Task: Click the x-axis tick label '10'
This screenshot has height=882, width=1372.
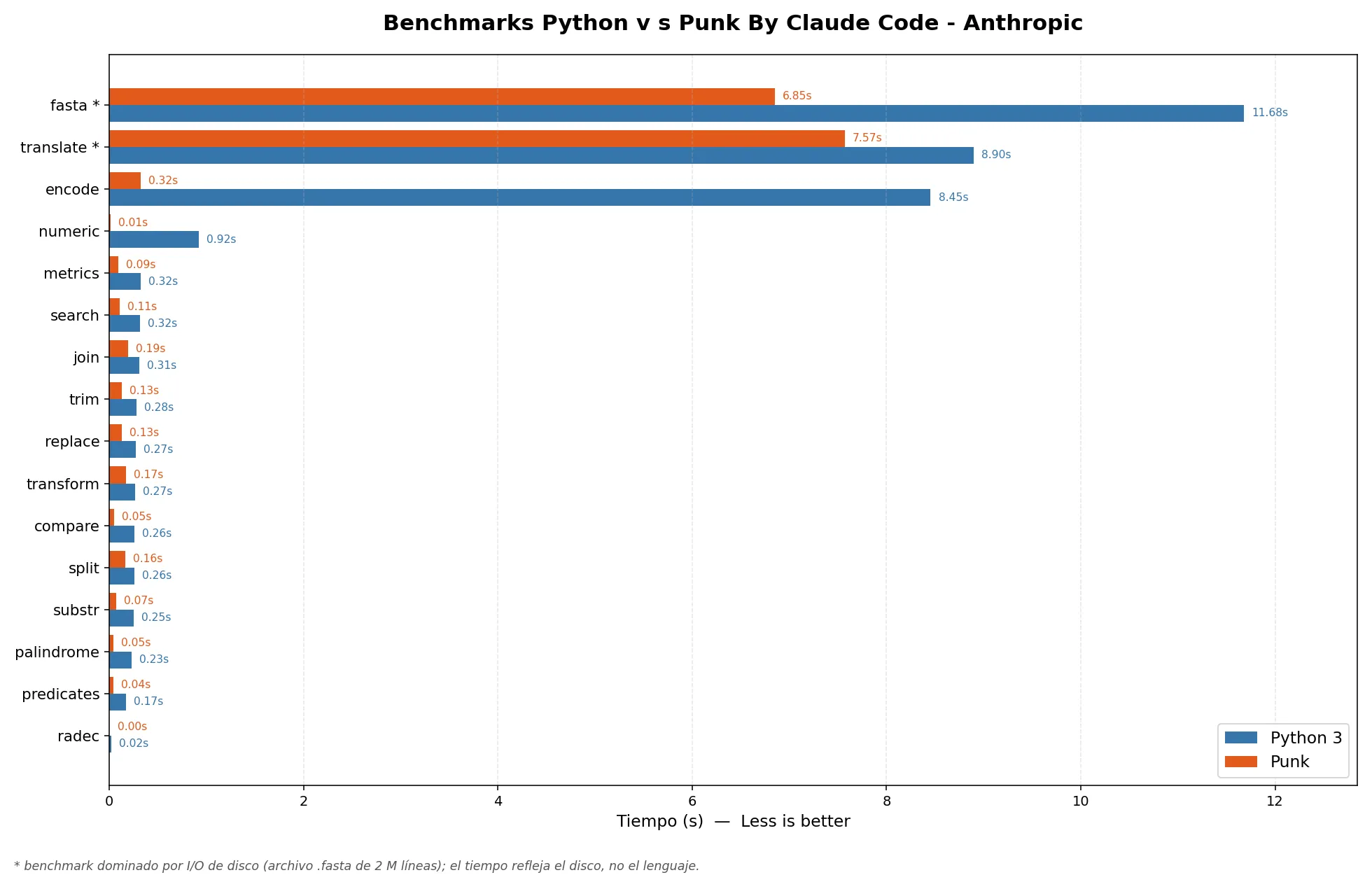Action: (x=1081, y=801)
